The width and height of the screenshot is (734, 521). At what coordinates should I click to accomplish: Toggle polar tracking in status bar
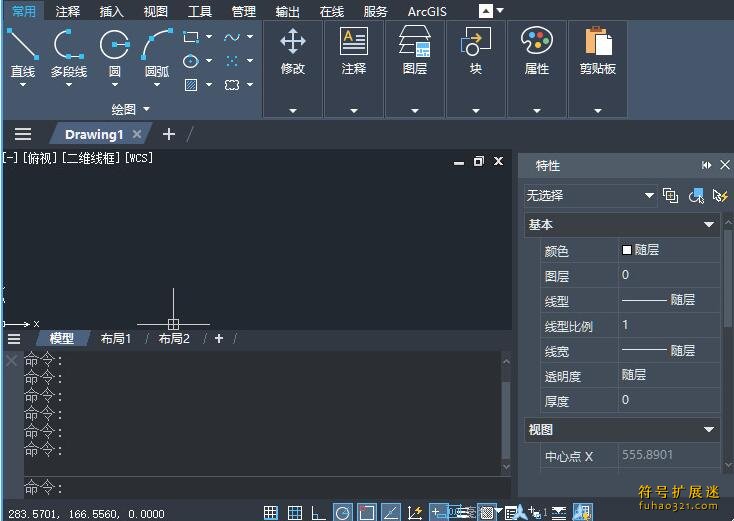(x=343, y=513)
